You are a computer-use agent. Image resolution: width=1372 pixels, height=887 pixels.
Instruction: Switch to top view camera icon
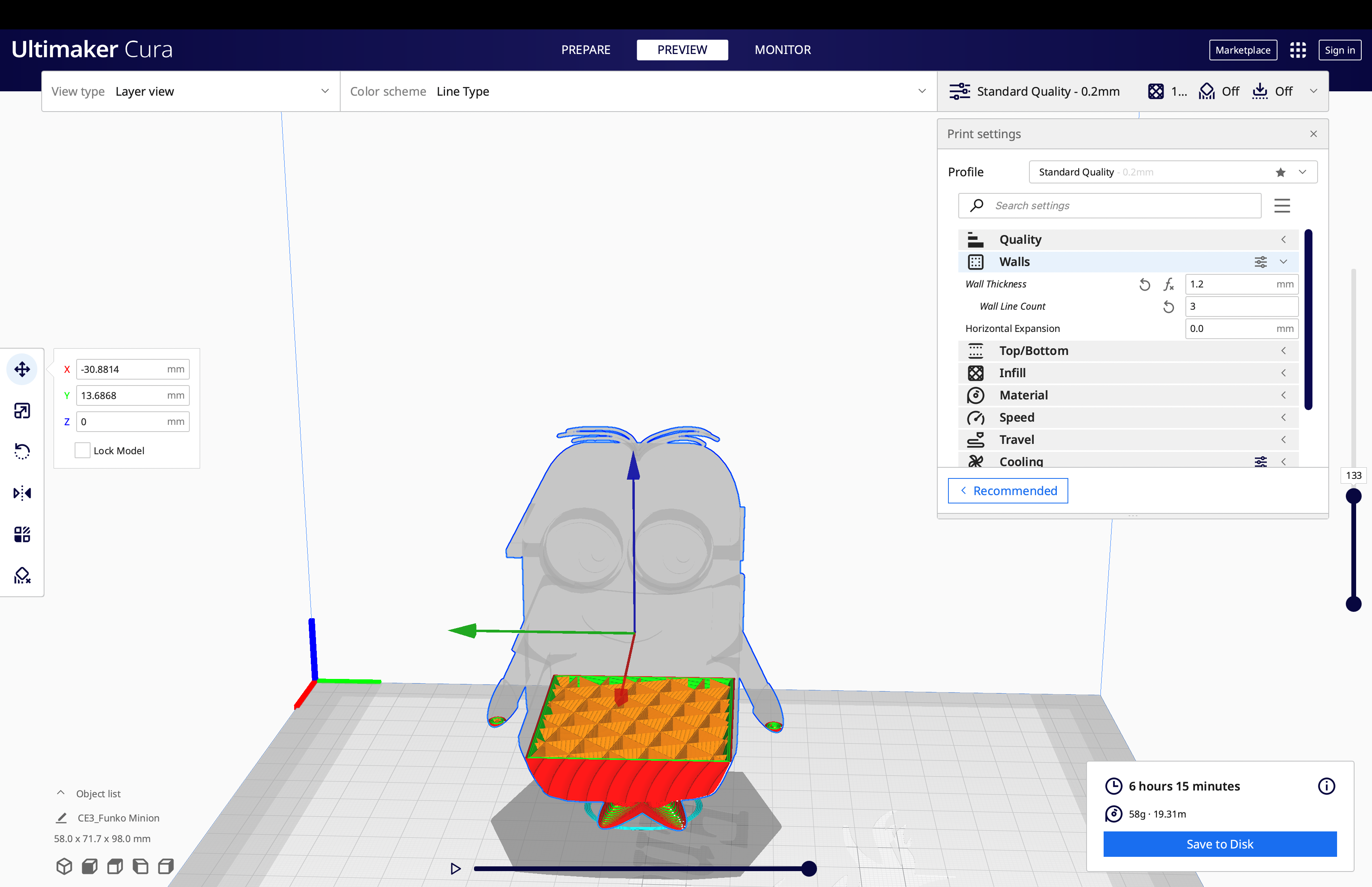pyautogui.click(x=115, y=866)
